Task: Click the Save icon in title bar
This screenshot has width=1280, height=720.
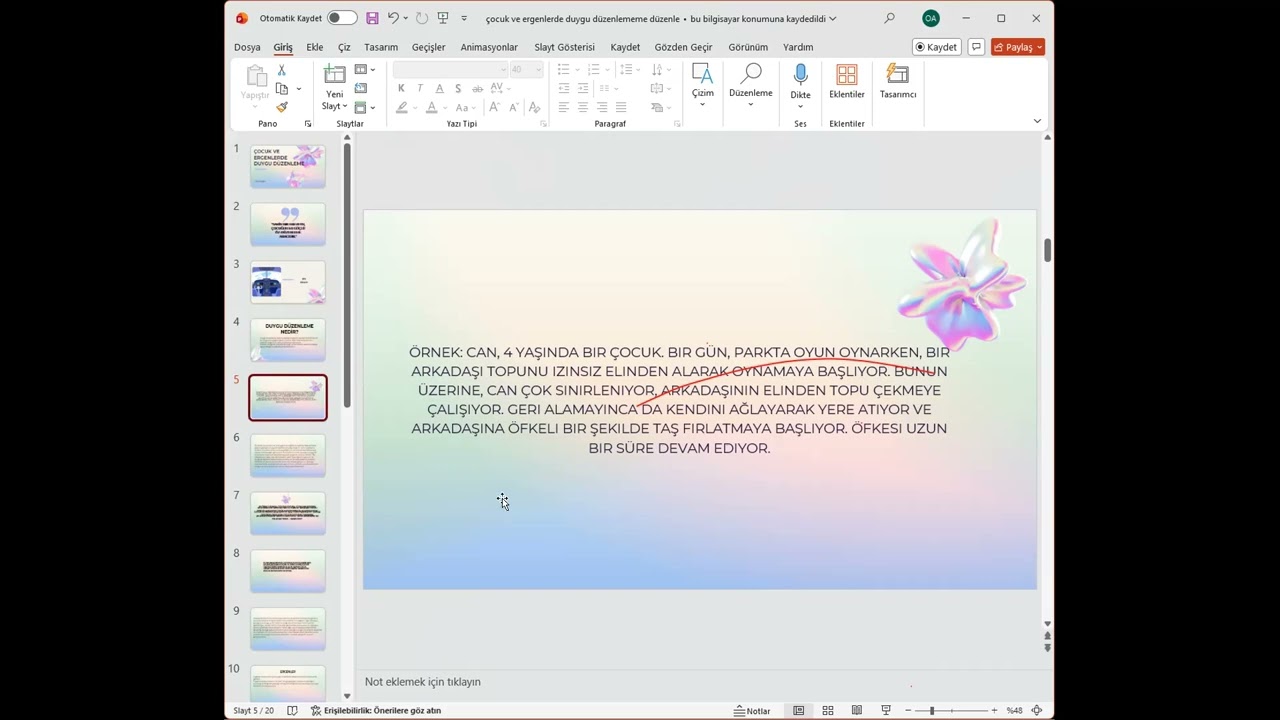Action: [372, 18]
